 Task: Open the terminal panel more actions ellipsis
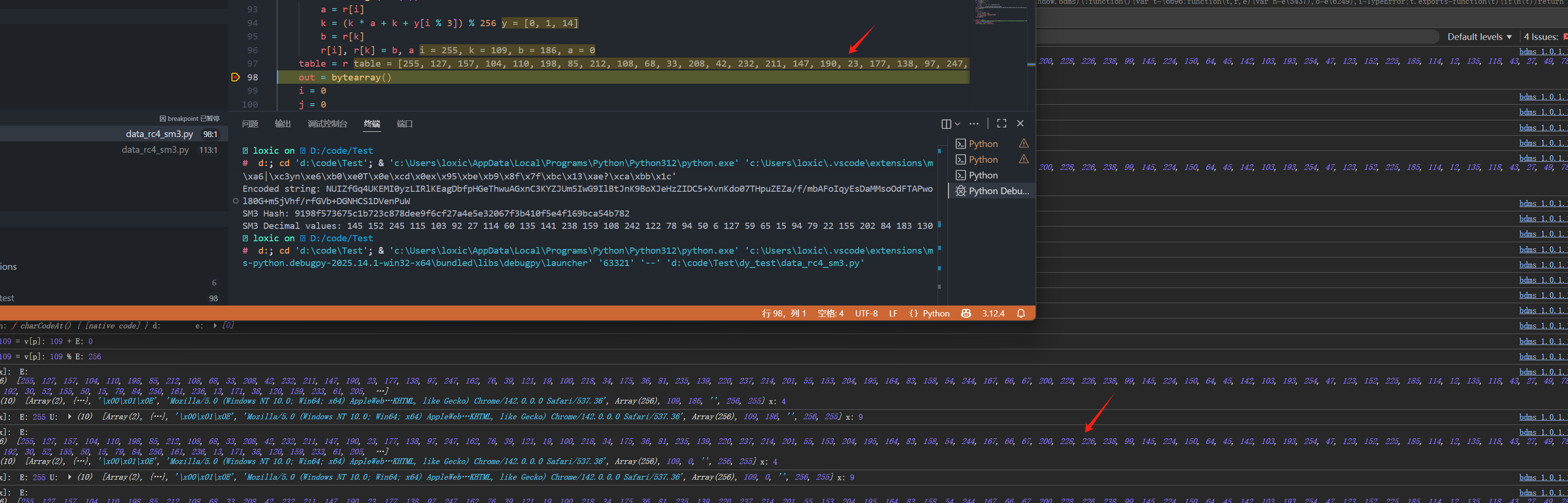[x=974, y=124]
